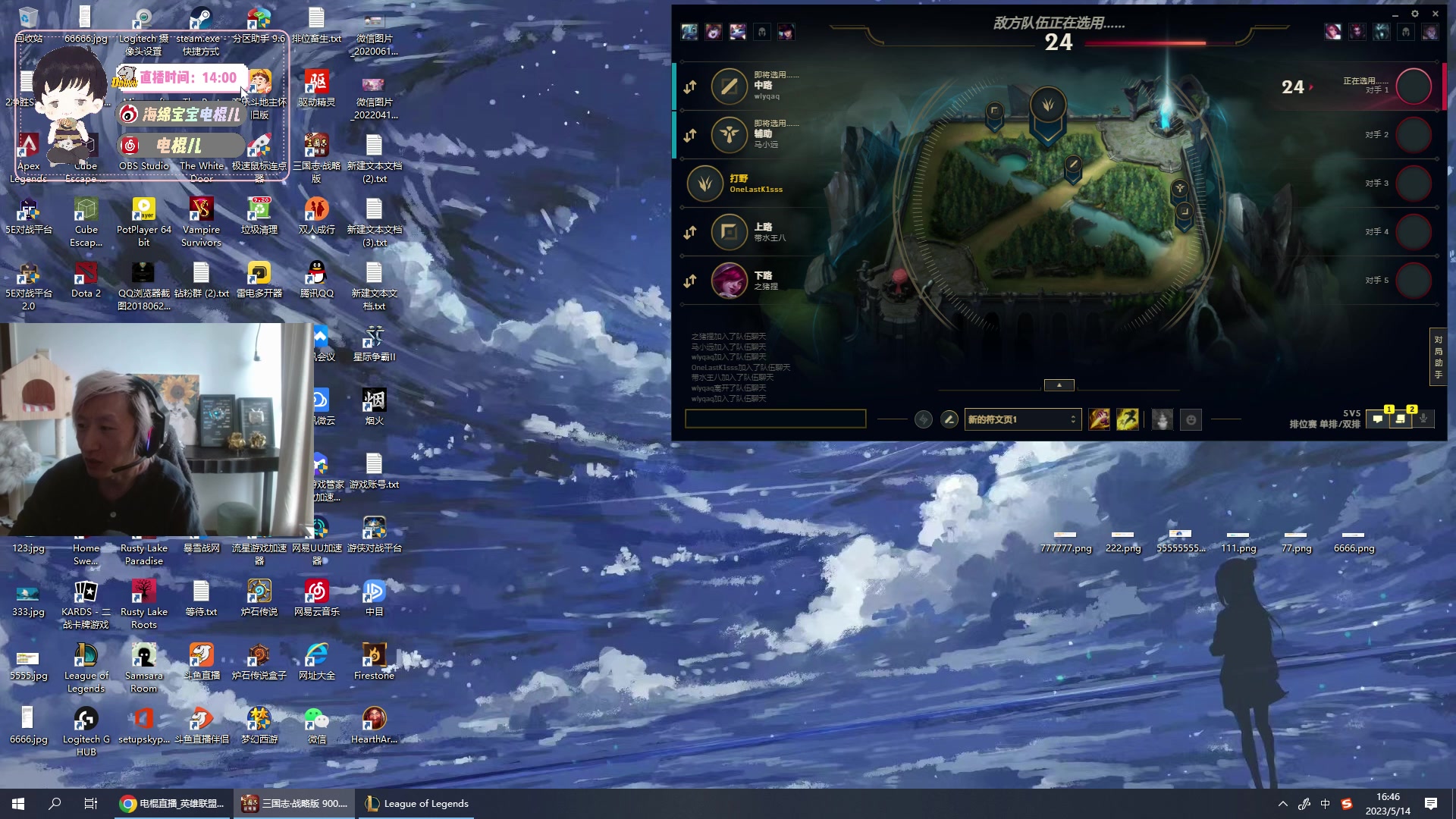Open the quick rune setup icon
Screen dimensions: 1456x819
[923, 419]
